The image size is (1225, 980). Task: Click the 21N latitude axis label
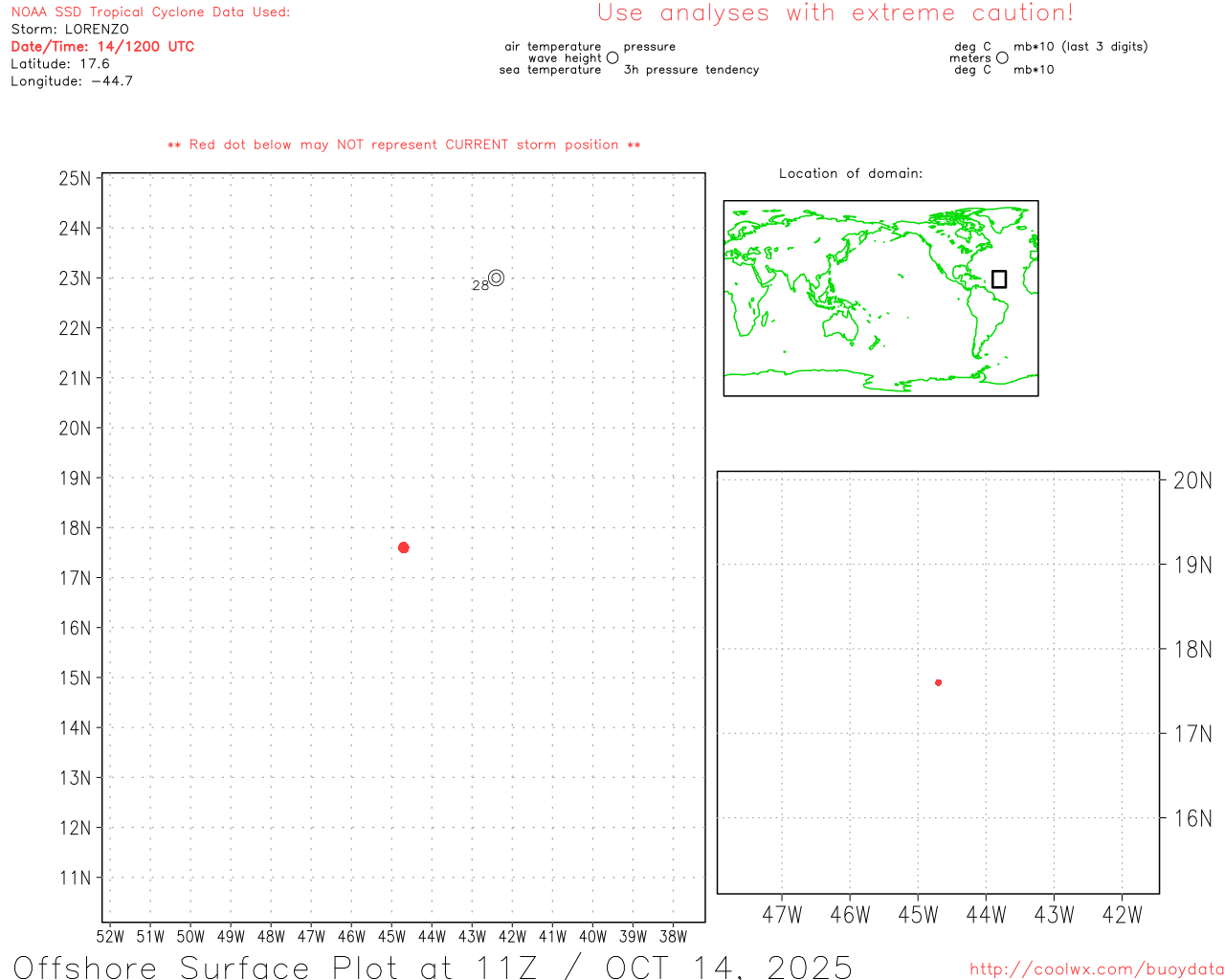pyautogui.click(x=76, y=378)
